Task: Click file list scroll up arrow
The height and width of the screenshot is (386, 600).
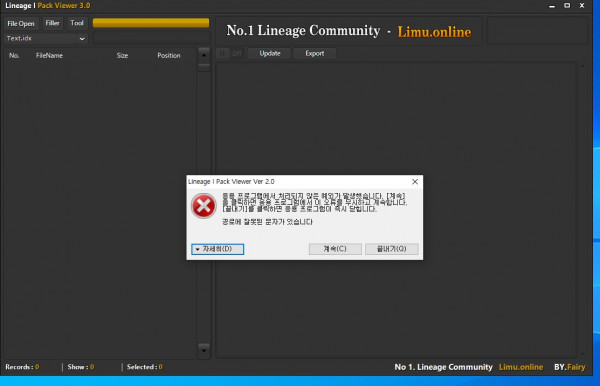Action: (x=204, y=55)
